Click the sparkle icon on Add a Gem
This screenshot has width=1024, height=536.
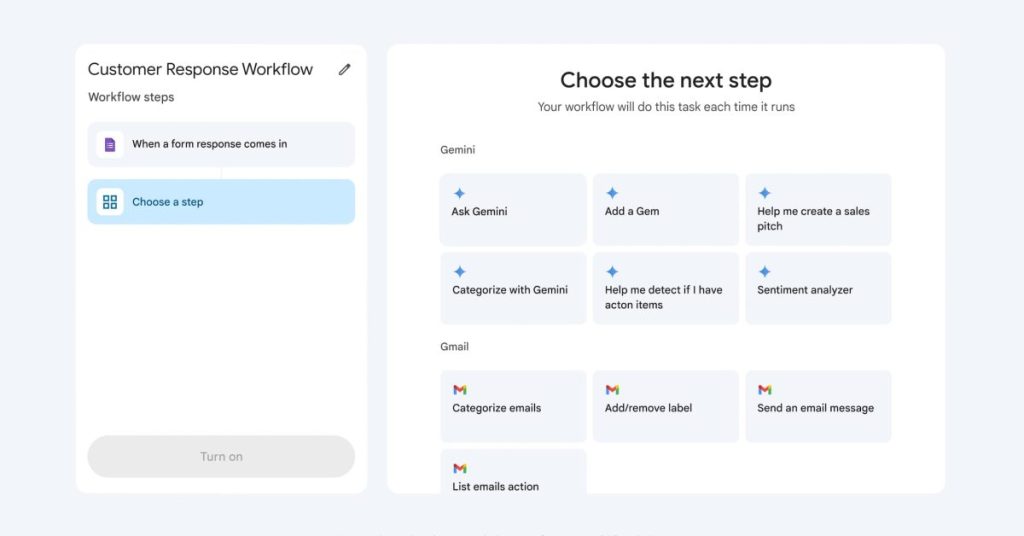pos(612,193)
